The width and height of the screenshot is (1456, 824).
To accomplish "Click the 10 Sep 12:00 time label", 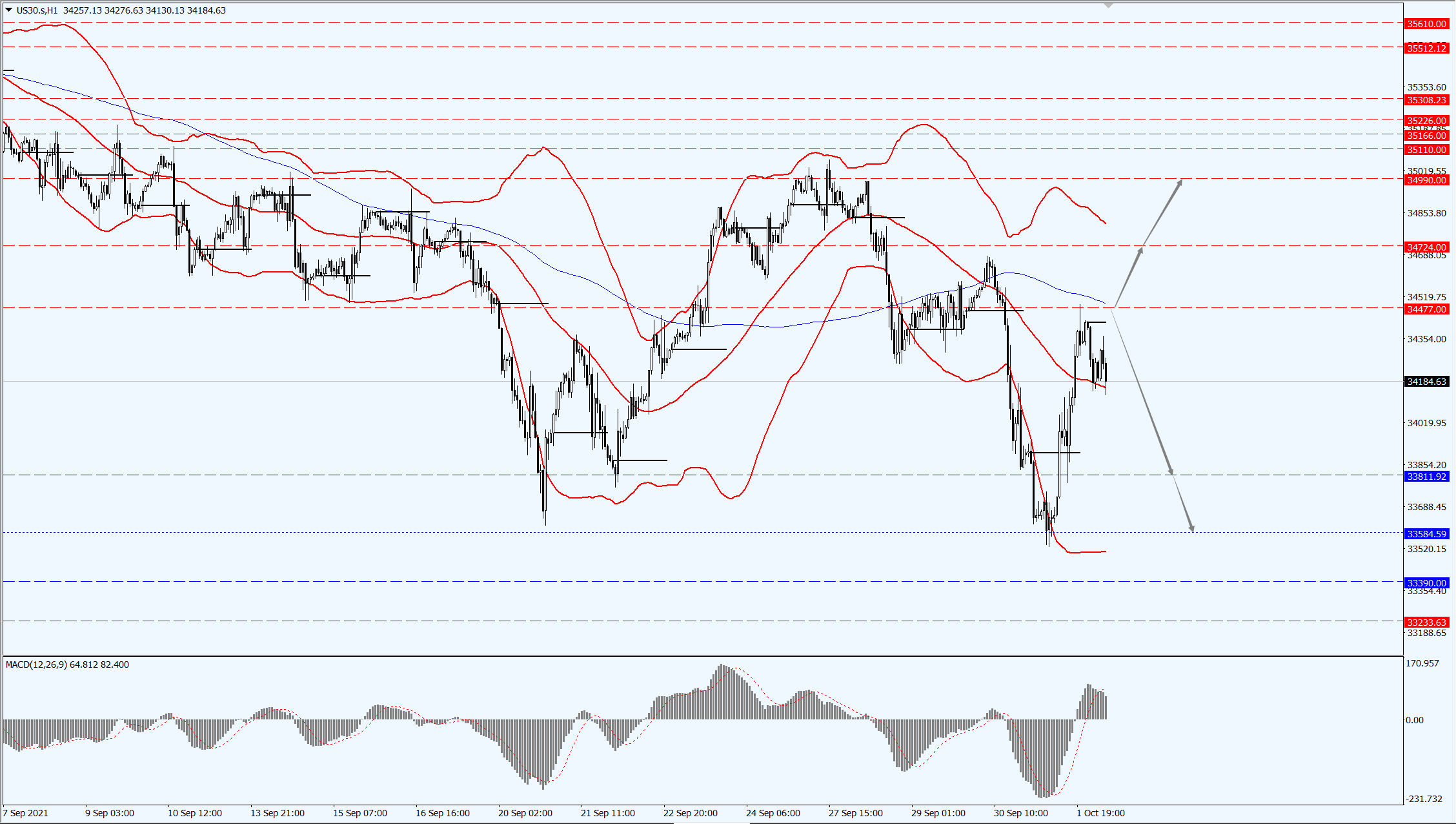I will pos(195,813).
